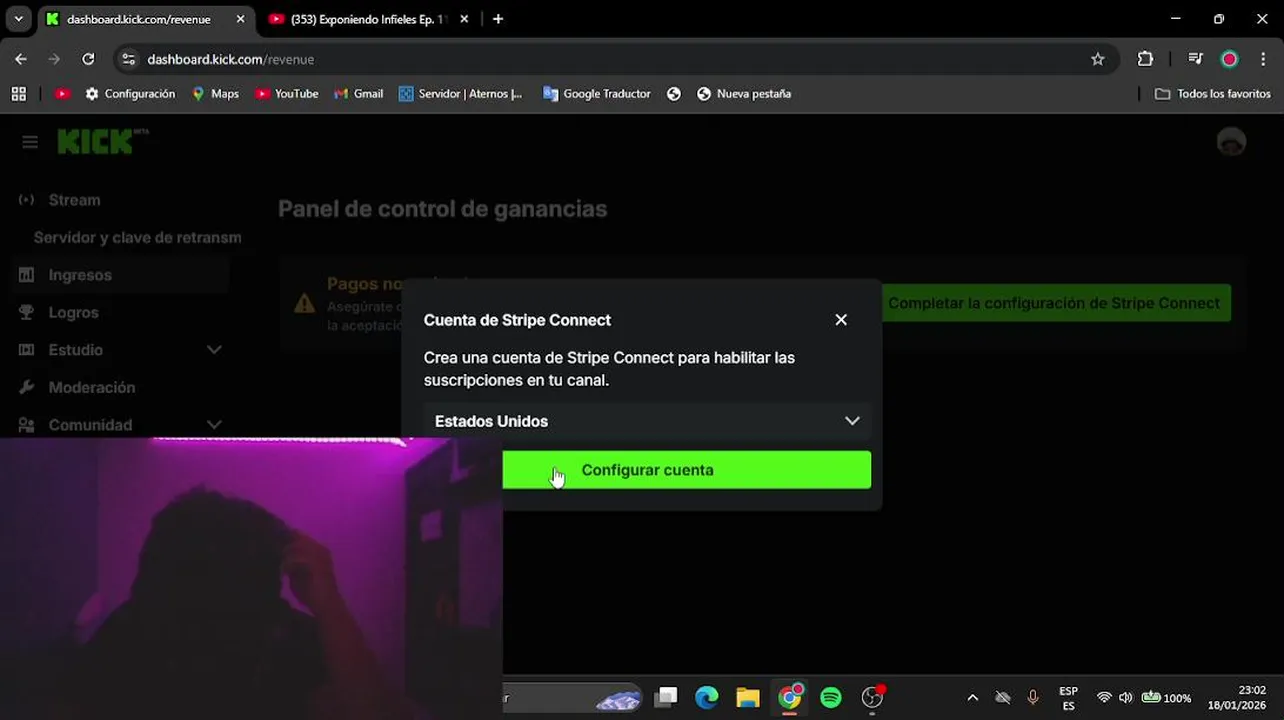
Task: Open OBS Studio from the taskbar
Action: point(873,697)
